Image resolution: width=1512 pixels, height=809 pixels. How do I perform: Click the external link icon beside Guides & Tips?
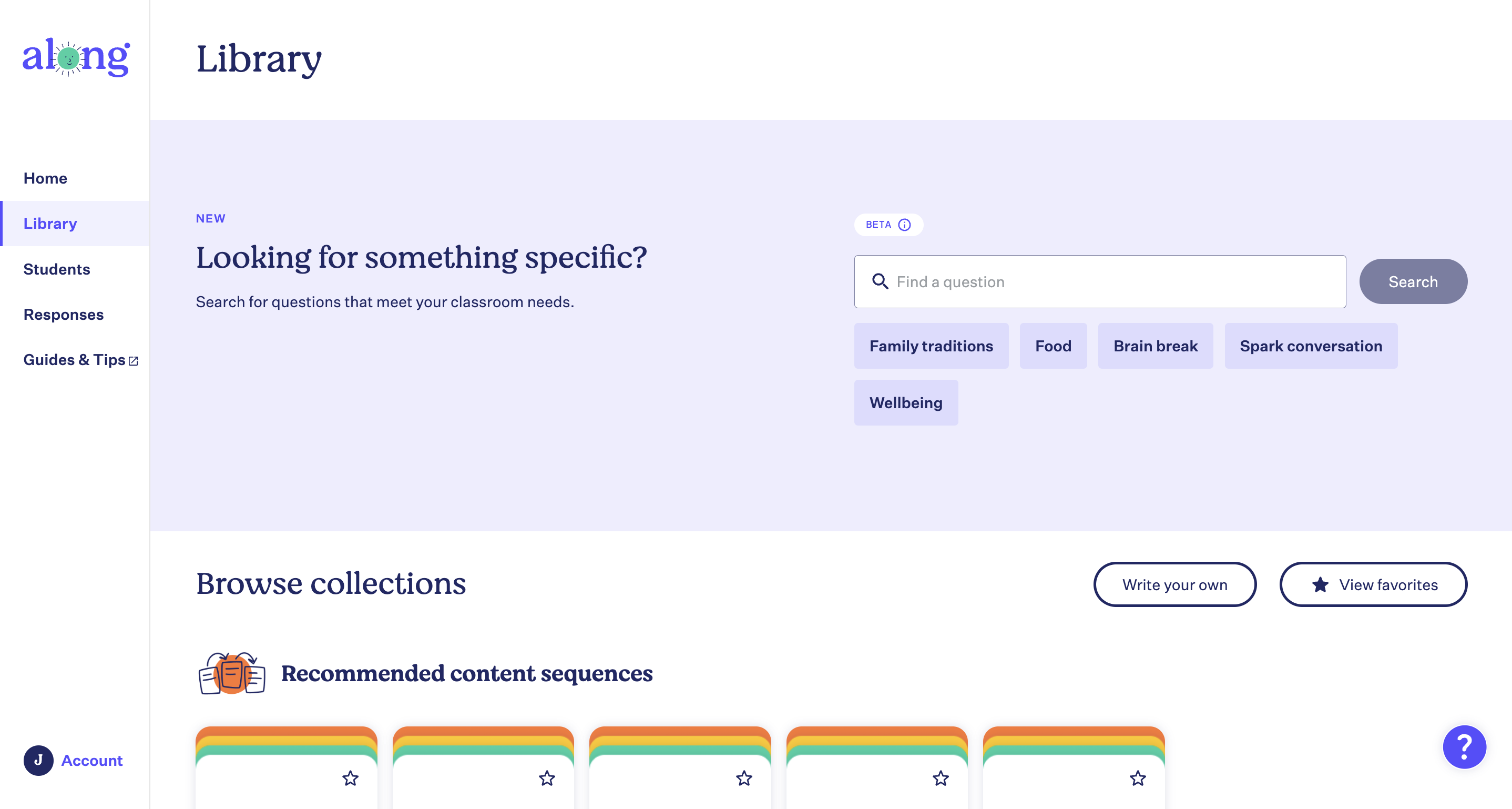click(x=133, y=361)
